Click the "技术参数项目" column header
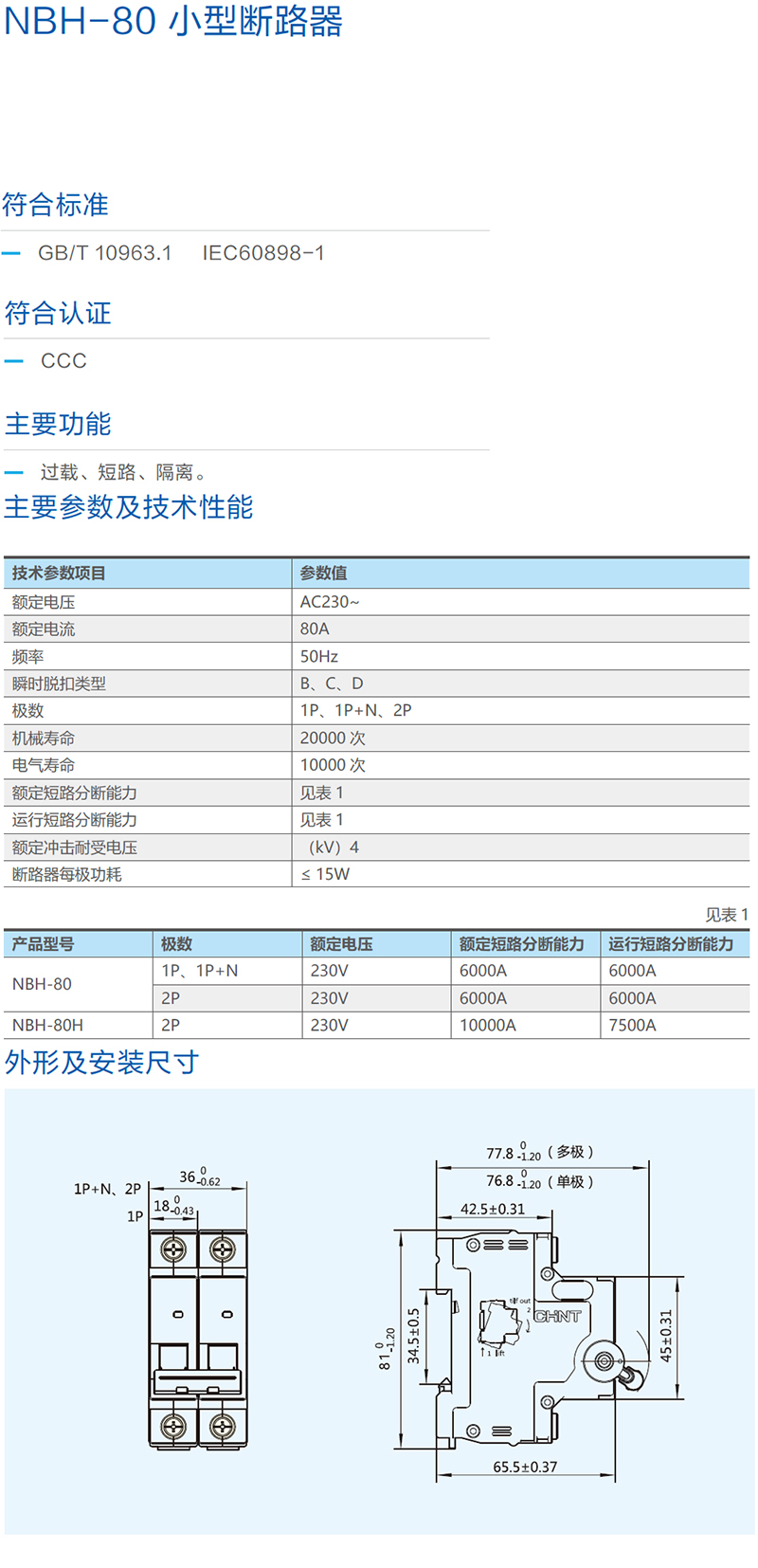 click(x=59, y=573)
